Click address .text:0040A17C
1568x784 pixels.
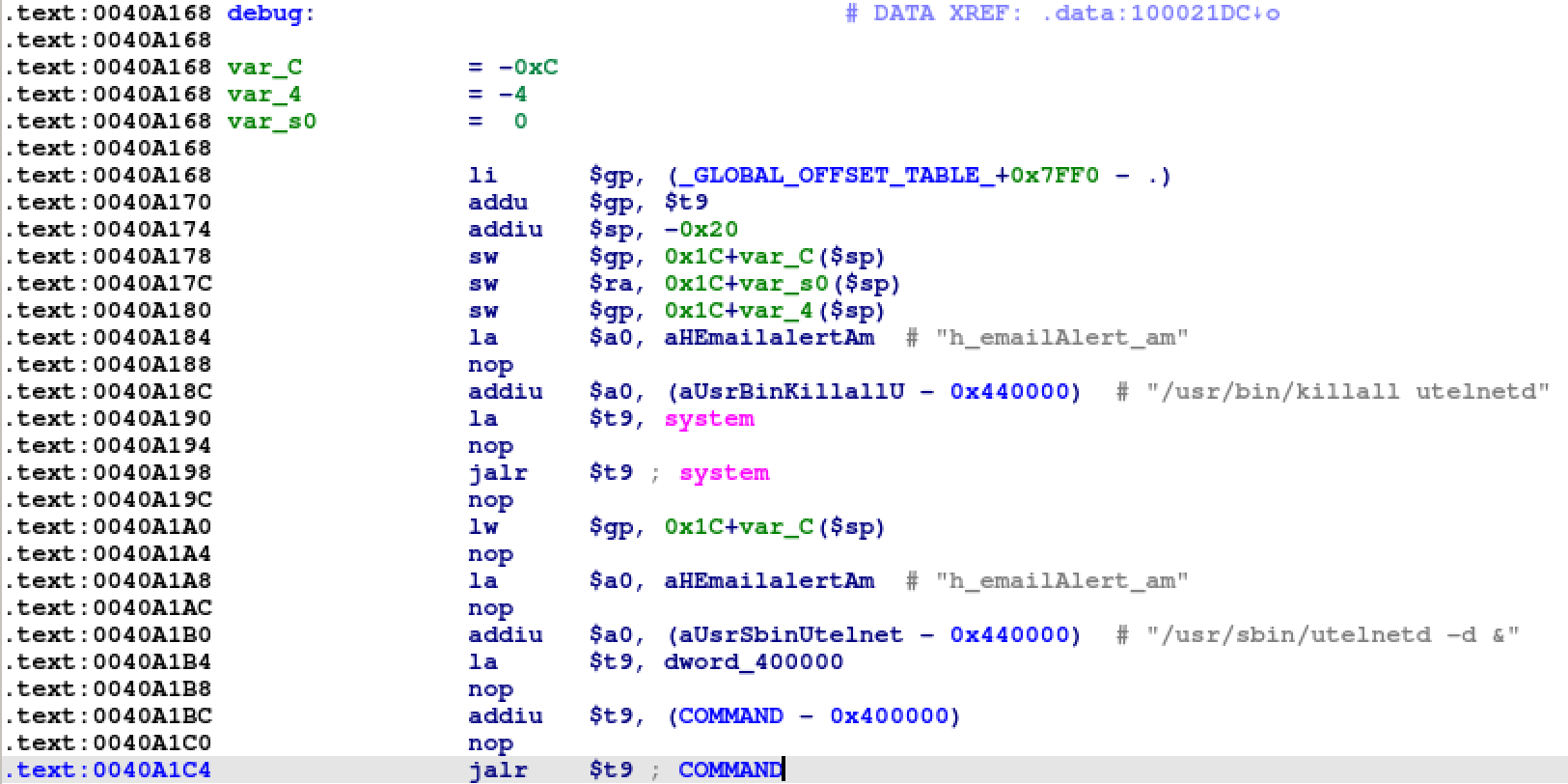point(107,284)
